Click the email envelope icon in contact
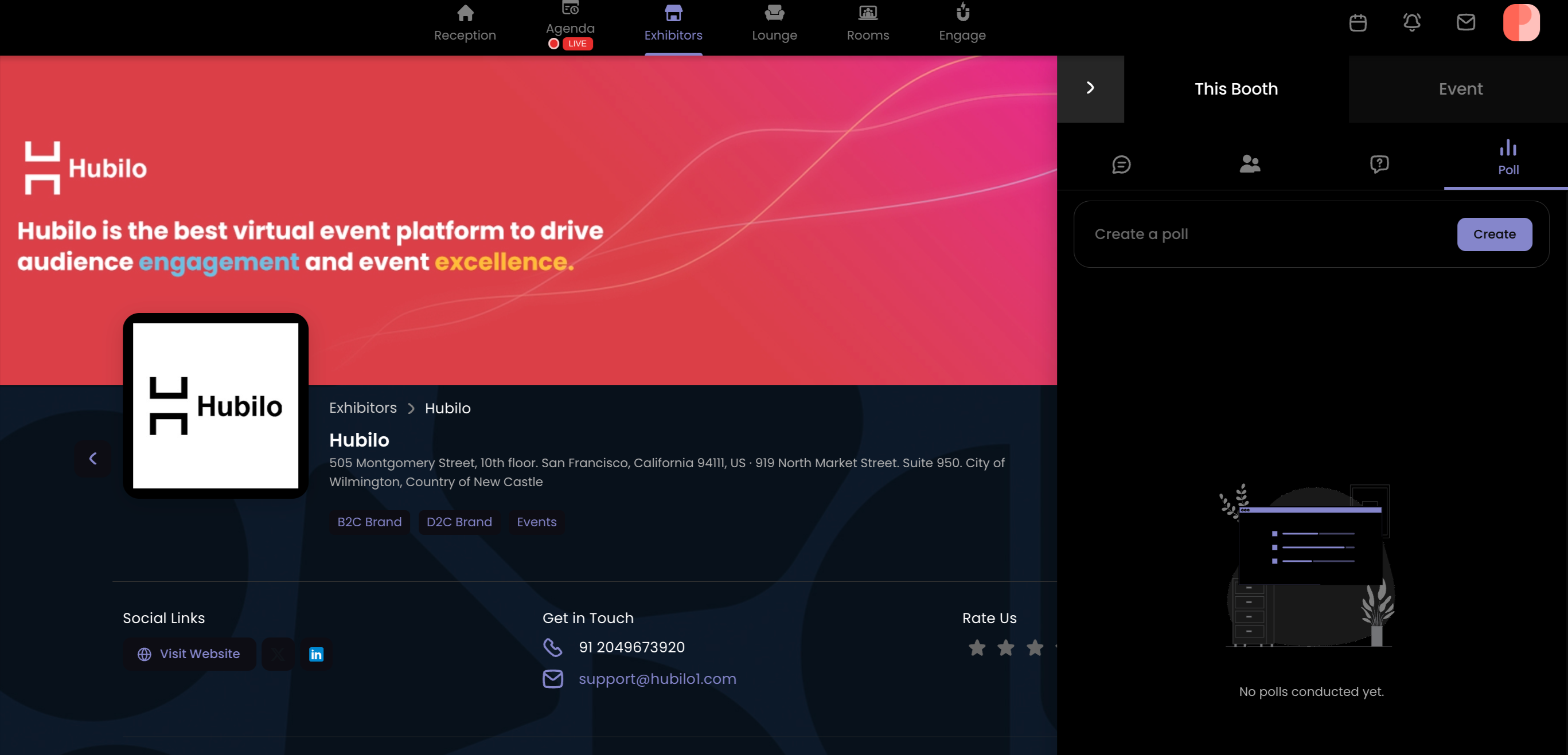The height and width of the screenshot is (755, 1568). 552,678
